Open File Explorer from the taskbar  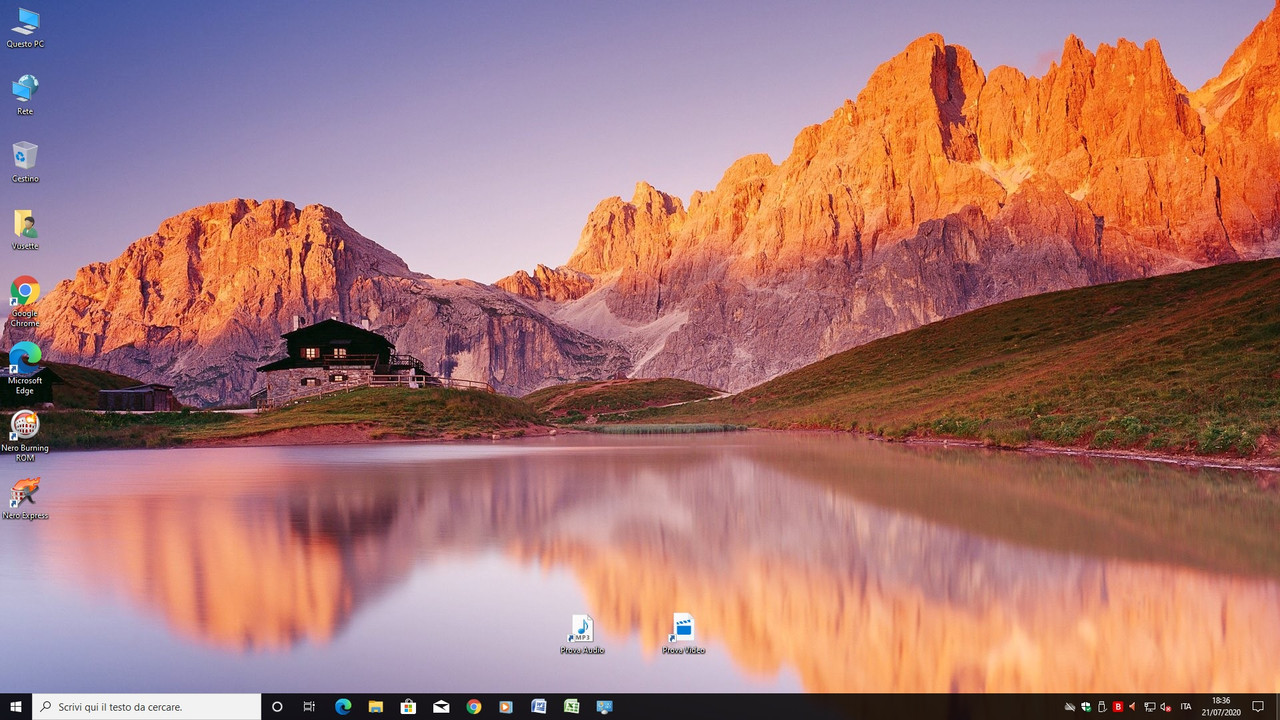[x=375, y=707]
